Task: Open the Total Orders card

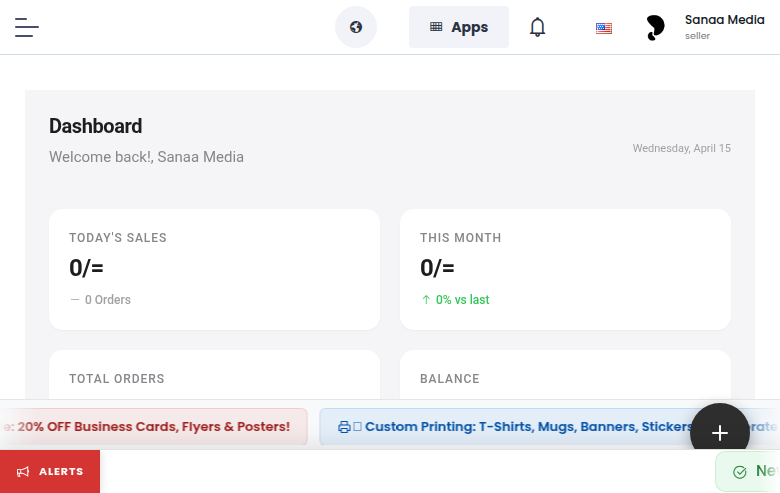Action: (214, 375)
